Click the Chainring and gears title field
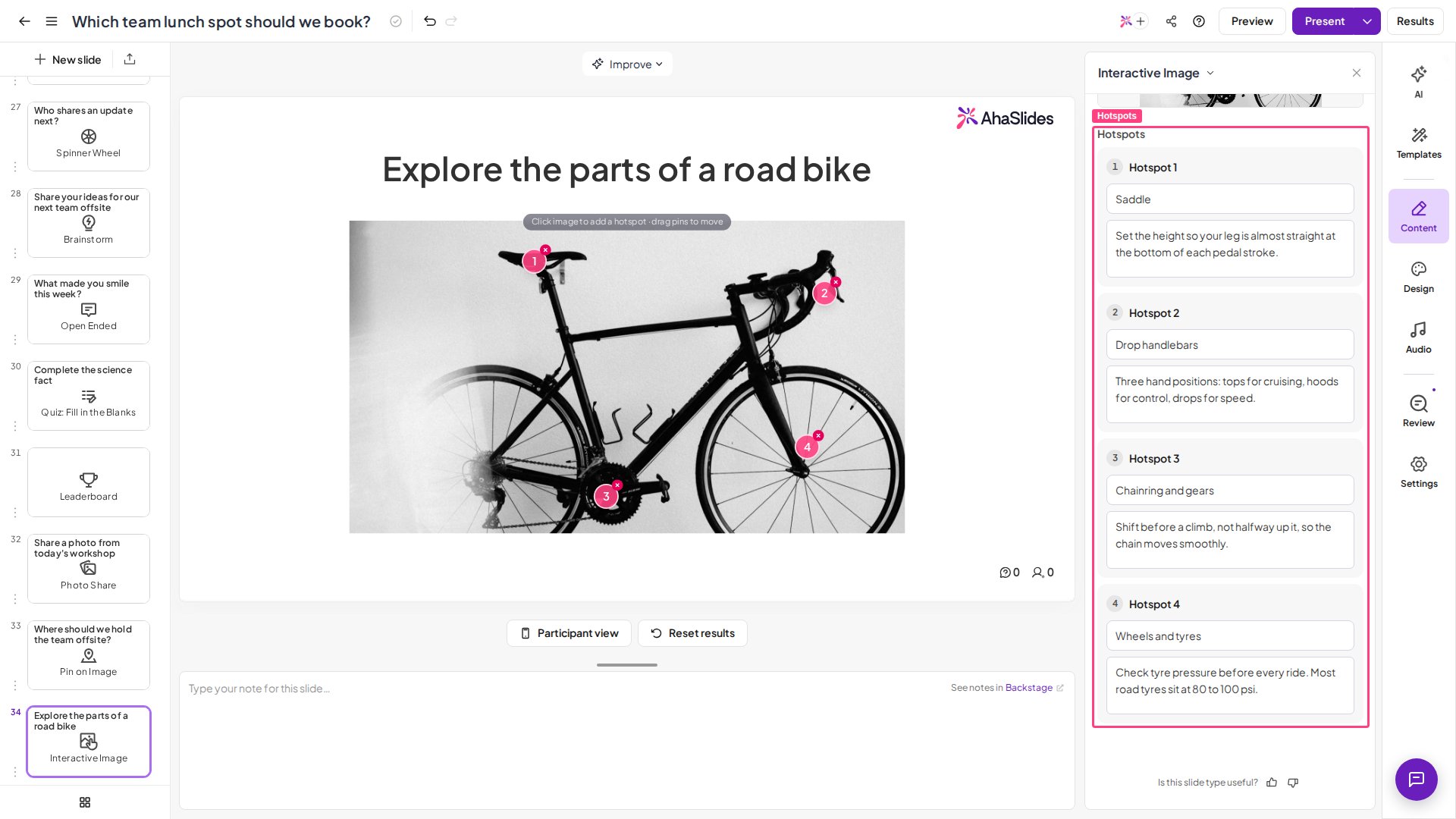This screenshot has width=1456, height=819. coord(1230,491)
